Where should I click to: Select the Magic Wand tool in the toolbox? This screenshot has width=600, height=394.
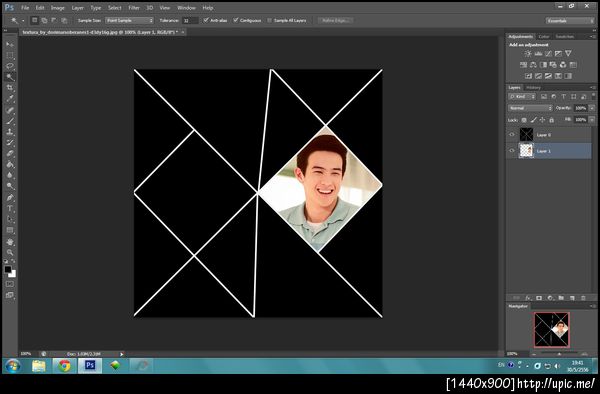(x=10, y=77)
